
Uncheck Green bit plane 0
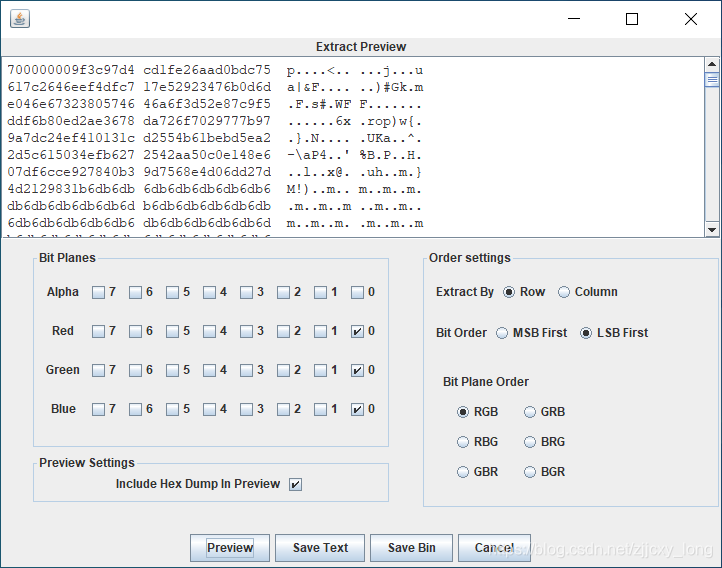click(357, 370)
